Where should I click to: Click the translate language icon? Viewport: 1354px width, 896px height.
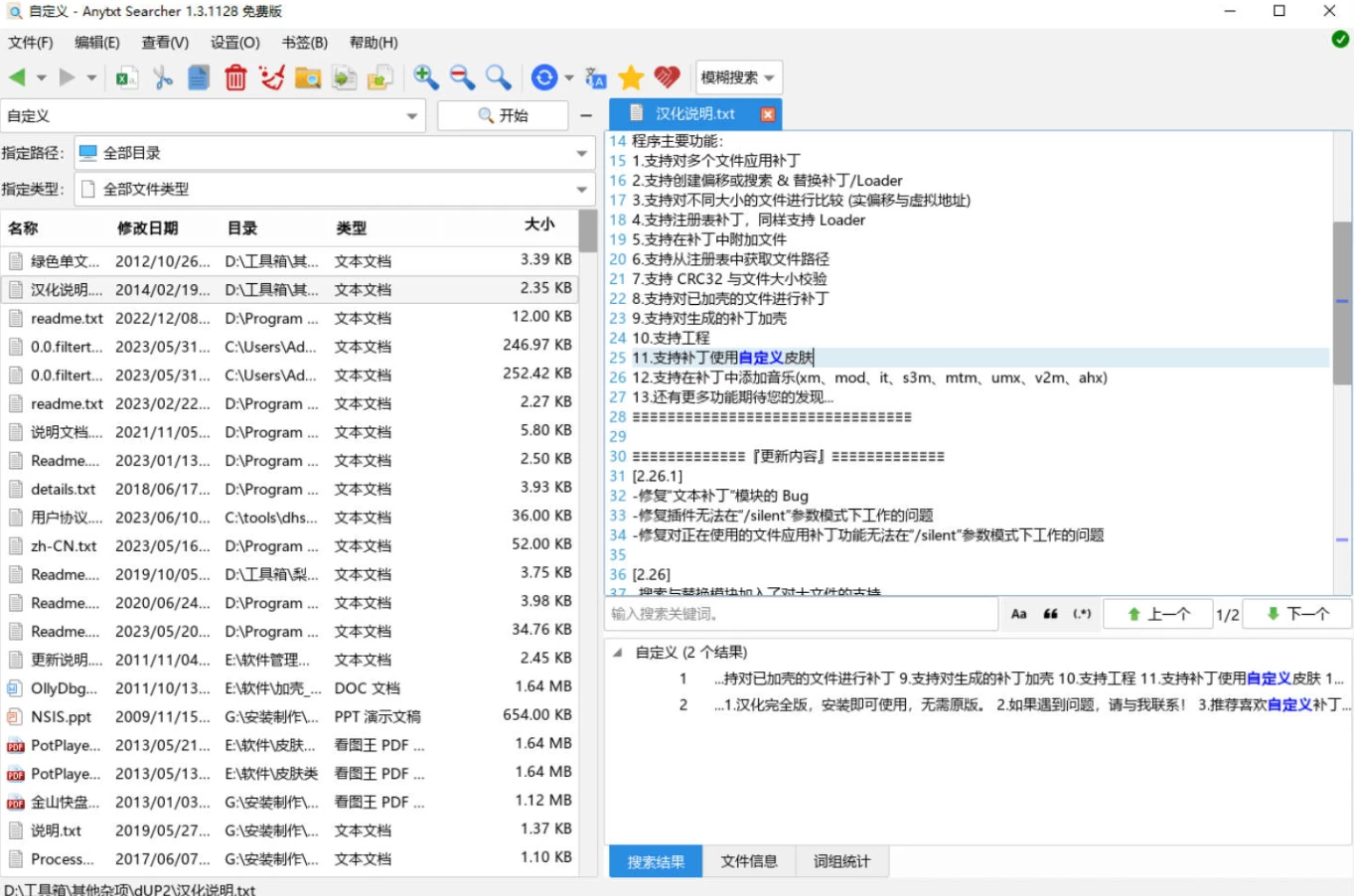(x=595, y=77)
